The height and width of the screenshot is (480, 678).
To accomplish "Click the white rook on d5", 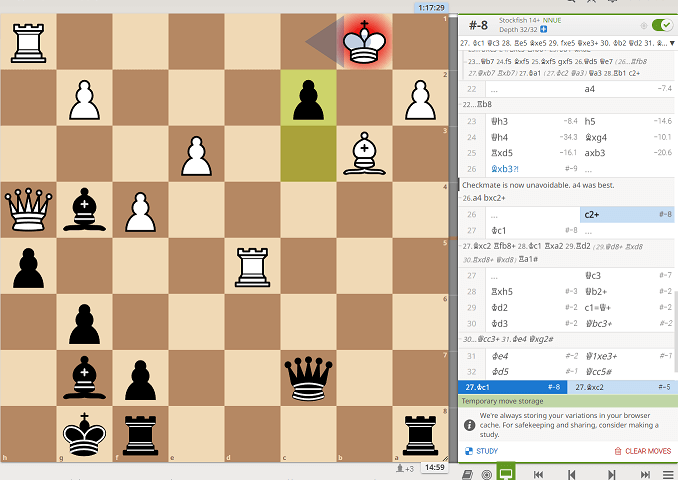I will [252, 266].
